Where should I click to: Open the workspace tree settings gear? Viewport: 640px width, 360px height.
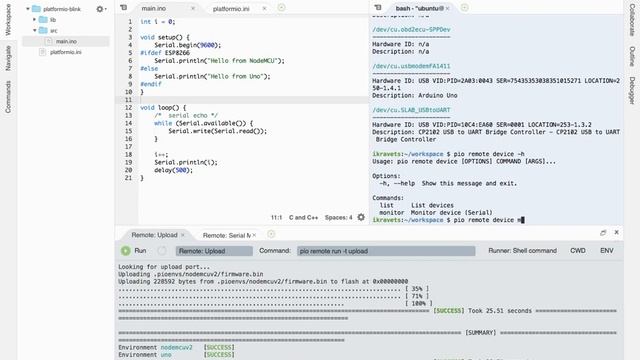point(101,9)
